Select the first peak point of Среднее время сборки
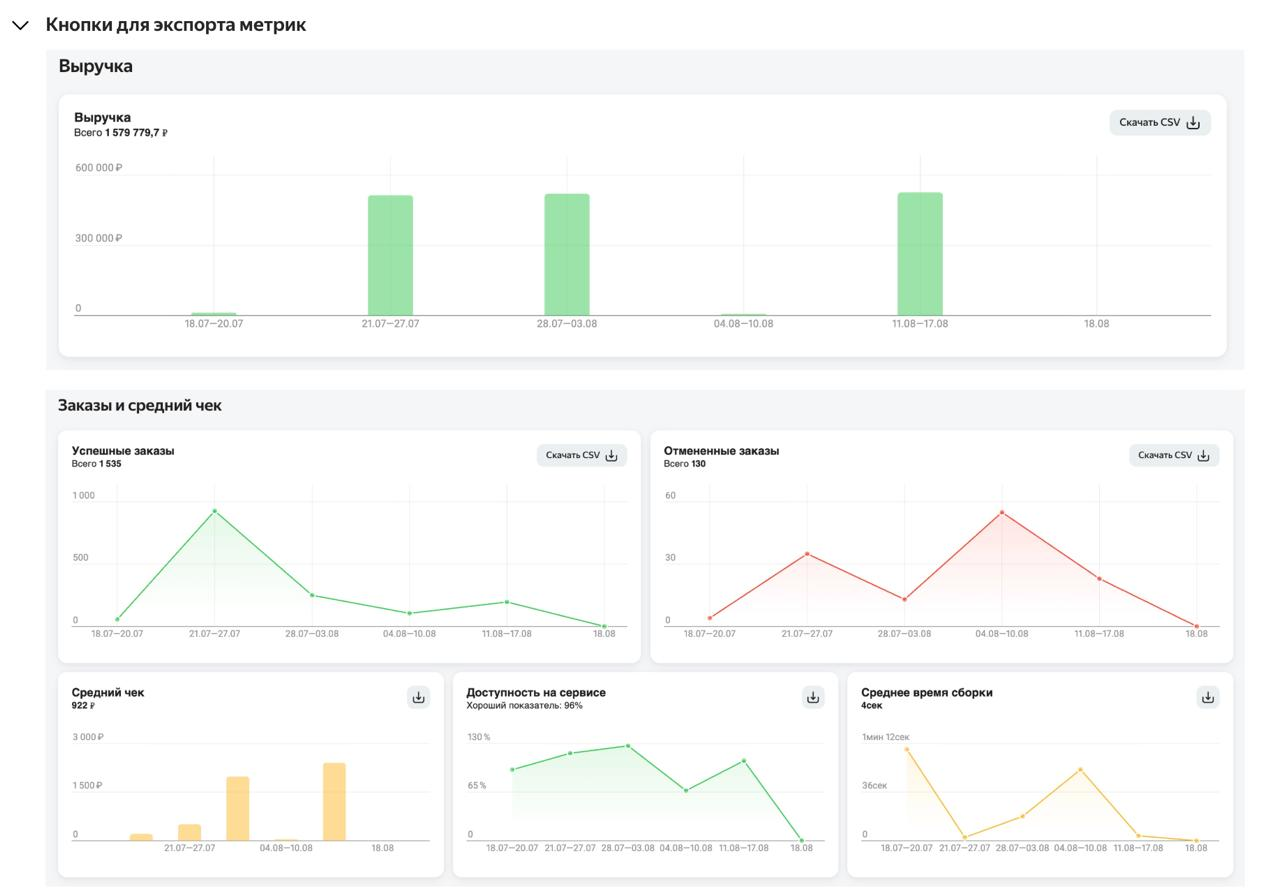The image size is (1280, 891). [907, 749]
